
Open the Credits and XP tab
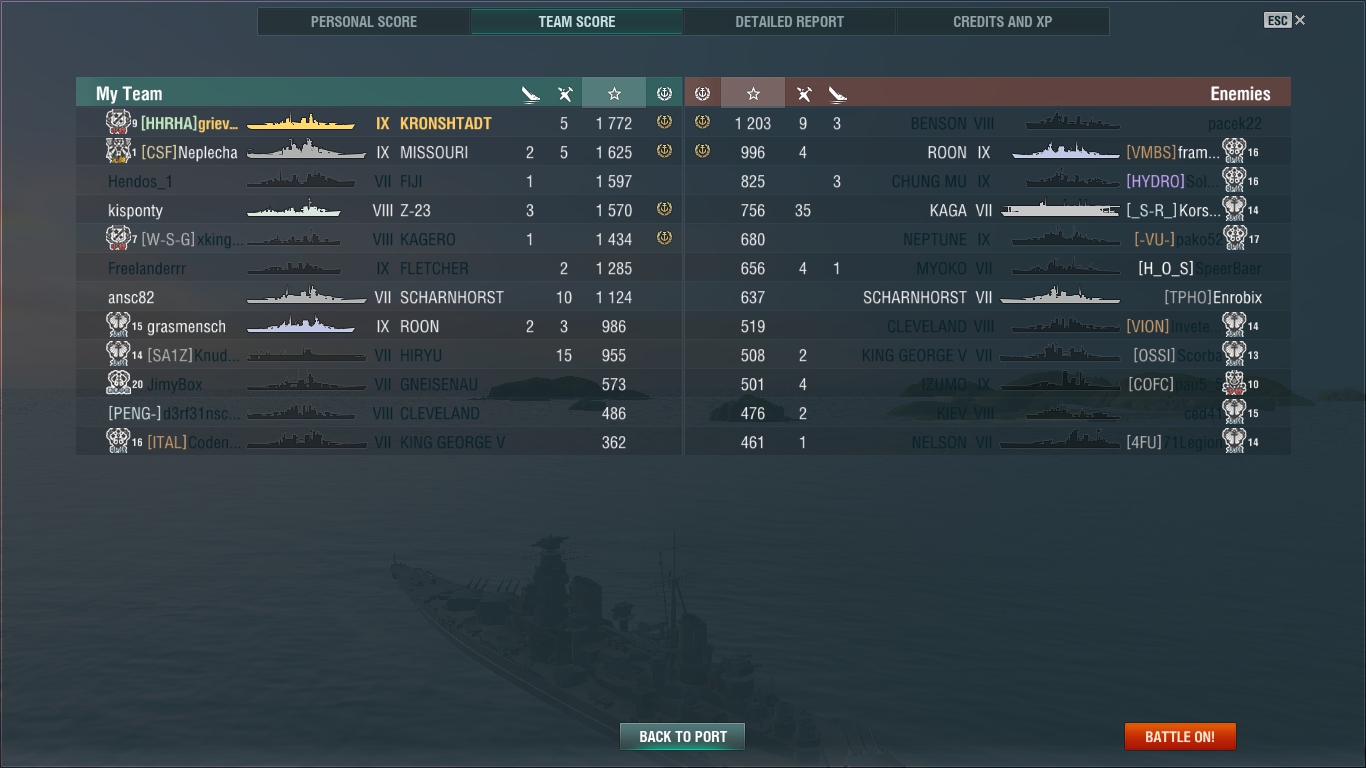point(1002,21)
